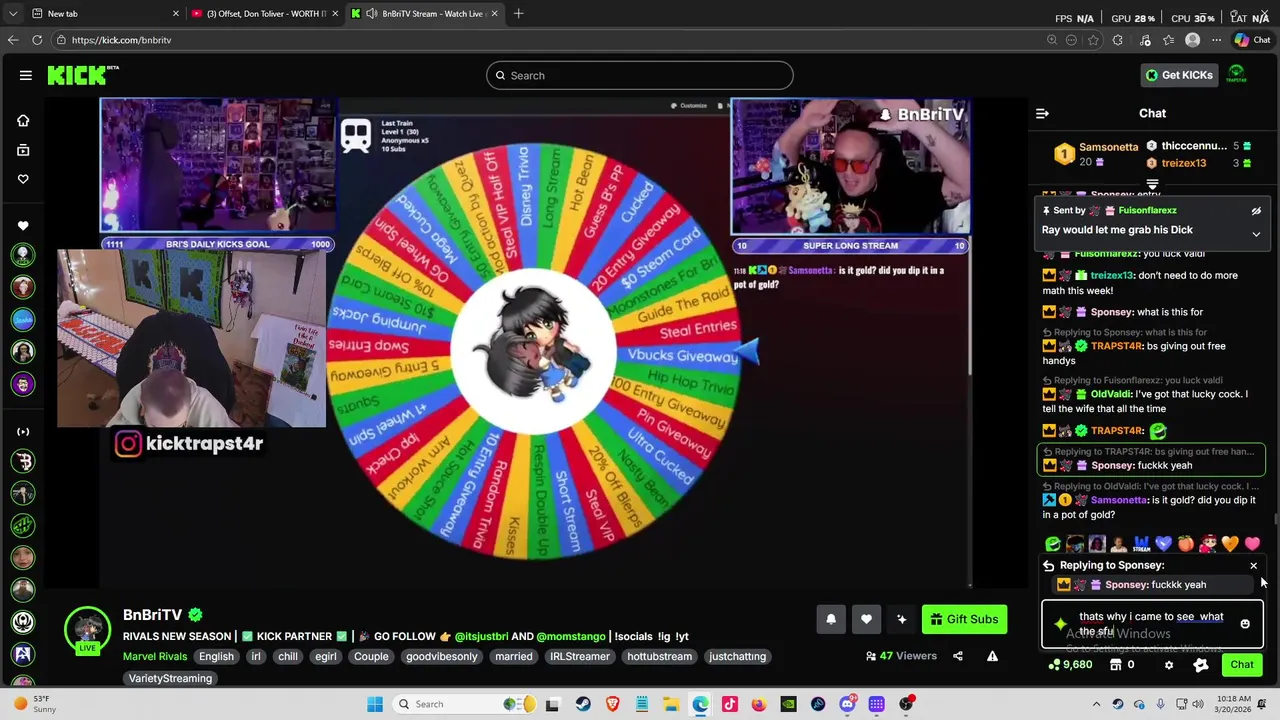Open BnBriTV channel avatar
Image resolution: width=1280 pixels, height=720 pixels.
[x=88, y=630]
